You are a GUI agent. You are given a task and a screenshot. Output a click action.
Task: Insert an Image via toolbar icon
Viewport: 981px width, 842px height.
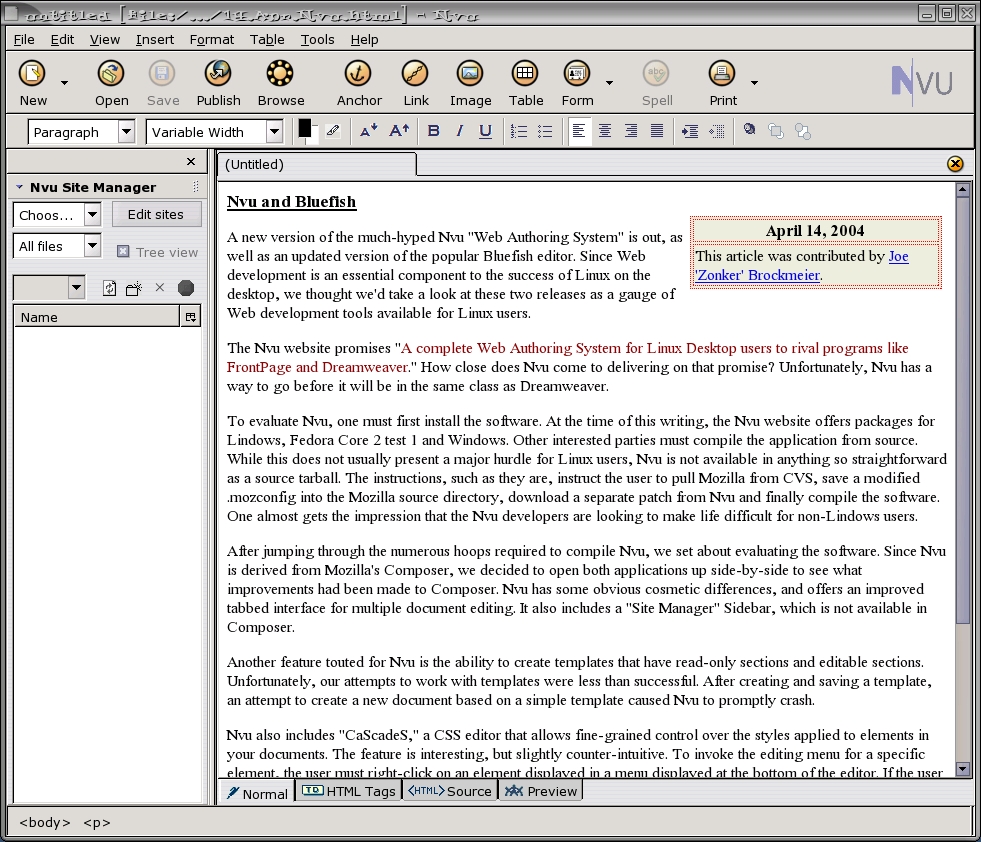tap(470, 75)
